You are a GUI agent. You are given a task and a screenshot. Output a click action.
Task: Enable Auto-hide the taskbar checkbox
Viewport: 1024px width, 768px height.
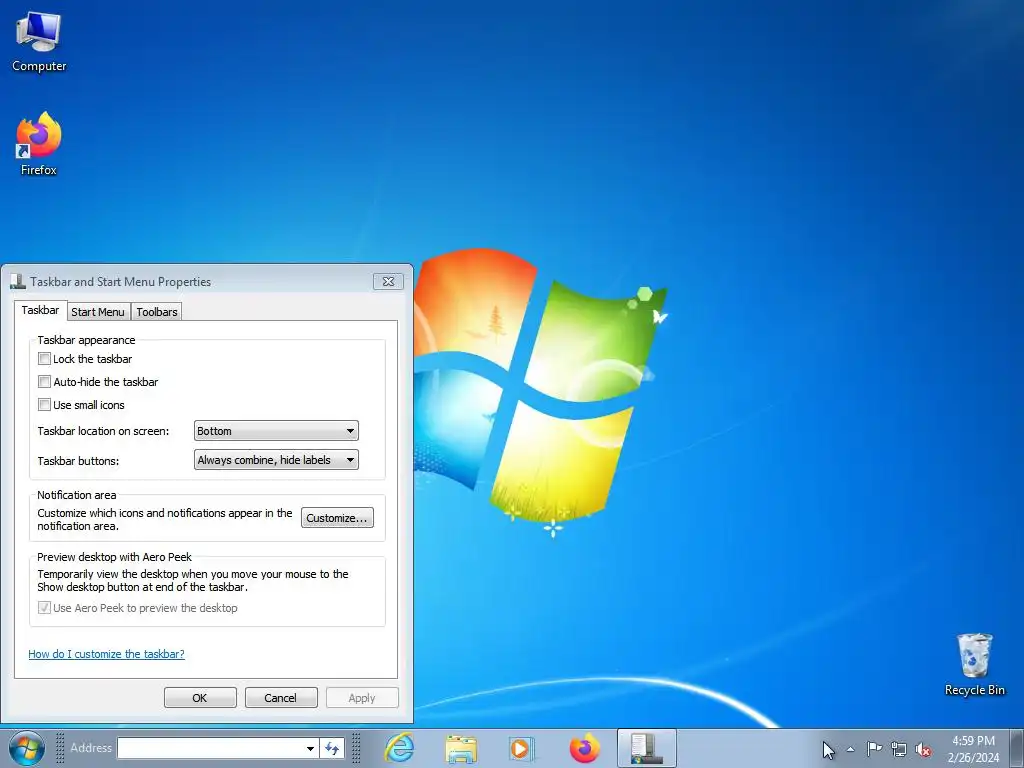(x=44, y=381)
